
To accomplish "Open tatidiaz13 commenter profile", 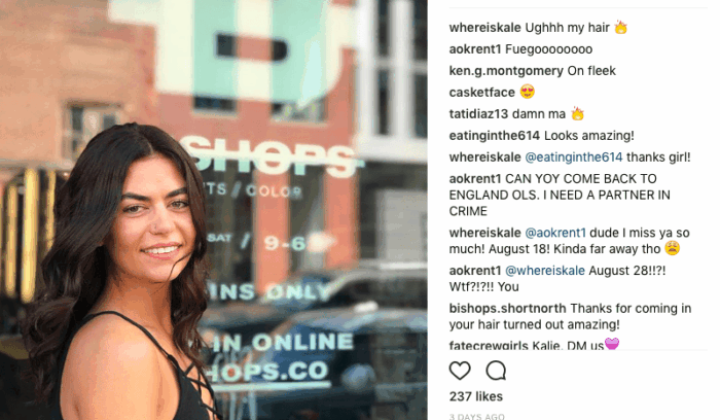I will click(478, 114).
